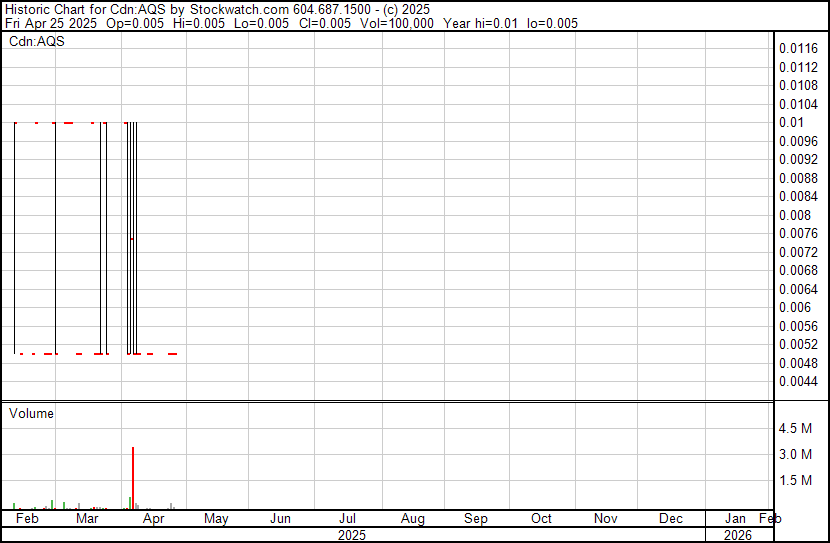Click the 0.0044 price axis label
The image size is (830, 543).
(798, 382)
